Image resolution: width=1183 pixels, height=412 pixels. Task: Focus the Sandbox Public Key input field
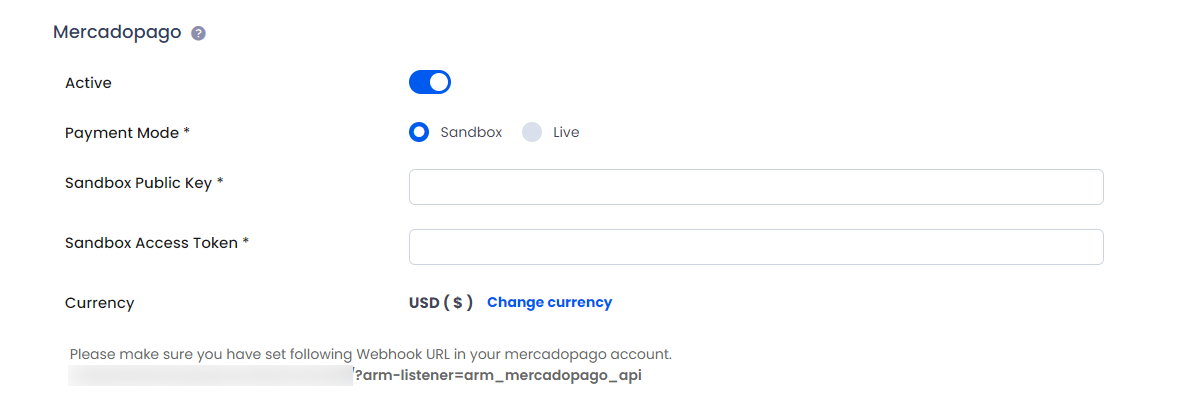(756, 187)
